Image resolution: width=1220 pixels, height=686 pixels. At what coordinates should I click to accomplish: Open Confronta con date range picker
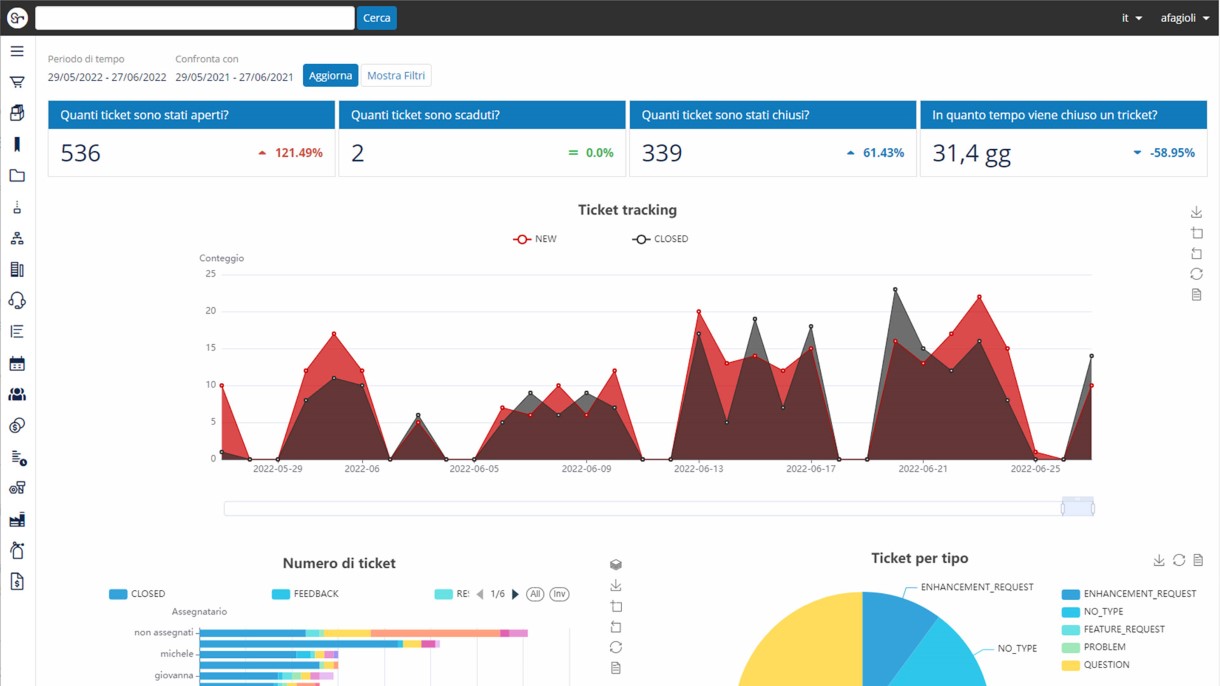point(234,77)
